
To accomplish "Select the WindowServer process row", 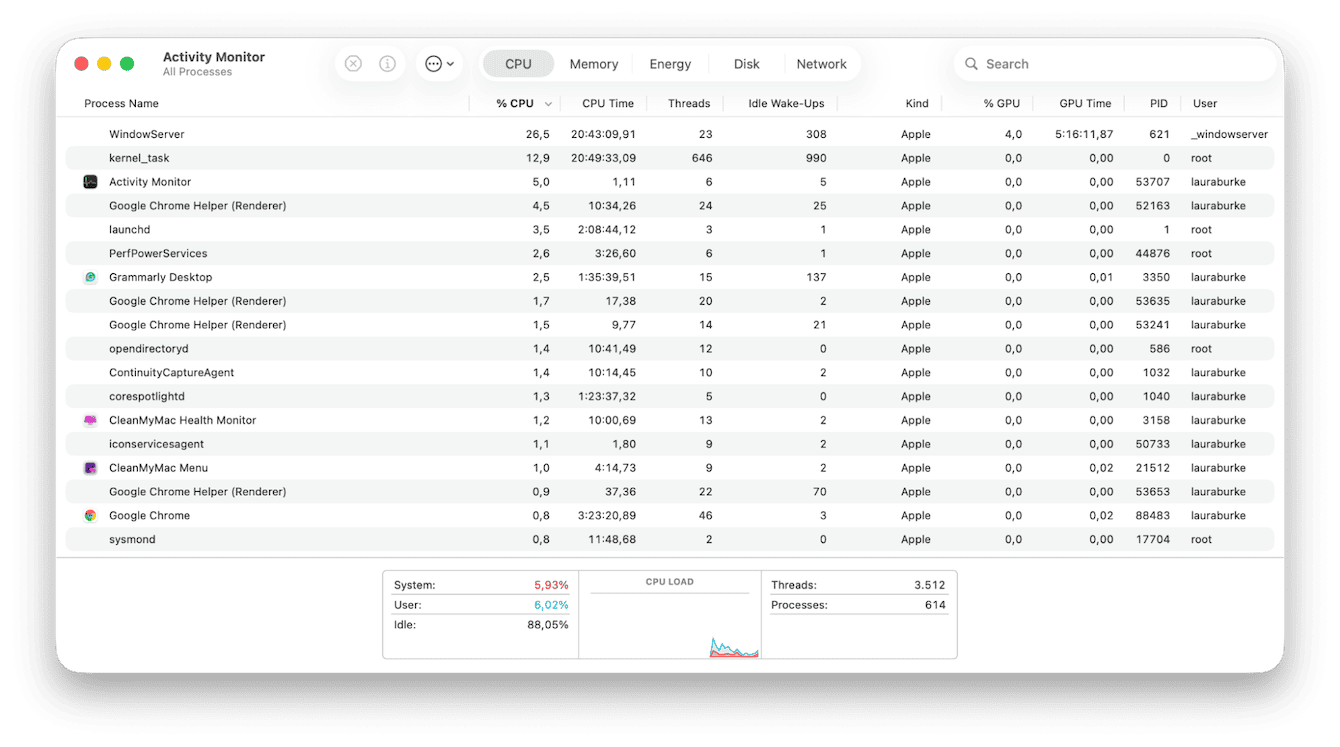I will [400, 134].
